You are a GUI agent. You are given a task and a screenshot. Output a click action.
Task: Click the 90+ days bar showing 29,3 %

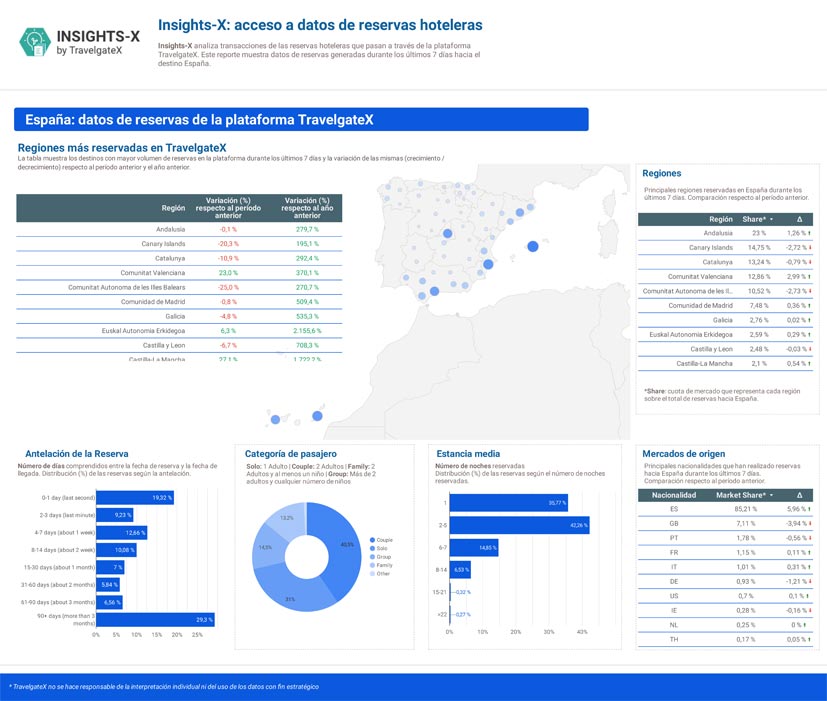(156, 620)
